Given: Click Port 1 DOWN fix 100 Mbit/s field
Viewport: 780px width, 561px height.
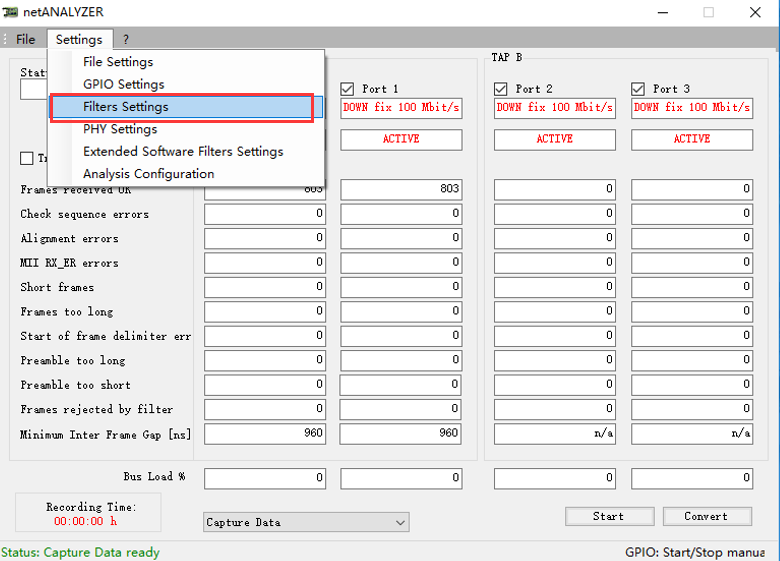Looking at the screenshot, I should (x=401, y=108).
